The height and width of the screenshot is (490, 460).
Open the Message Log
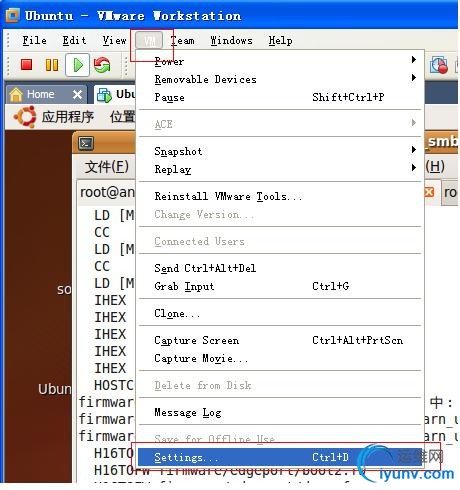pyautogui.click(x=280, y=413)
